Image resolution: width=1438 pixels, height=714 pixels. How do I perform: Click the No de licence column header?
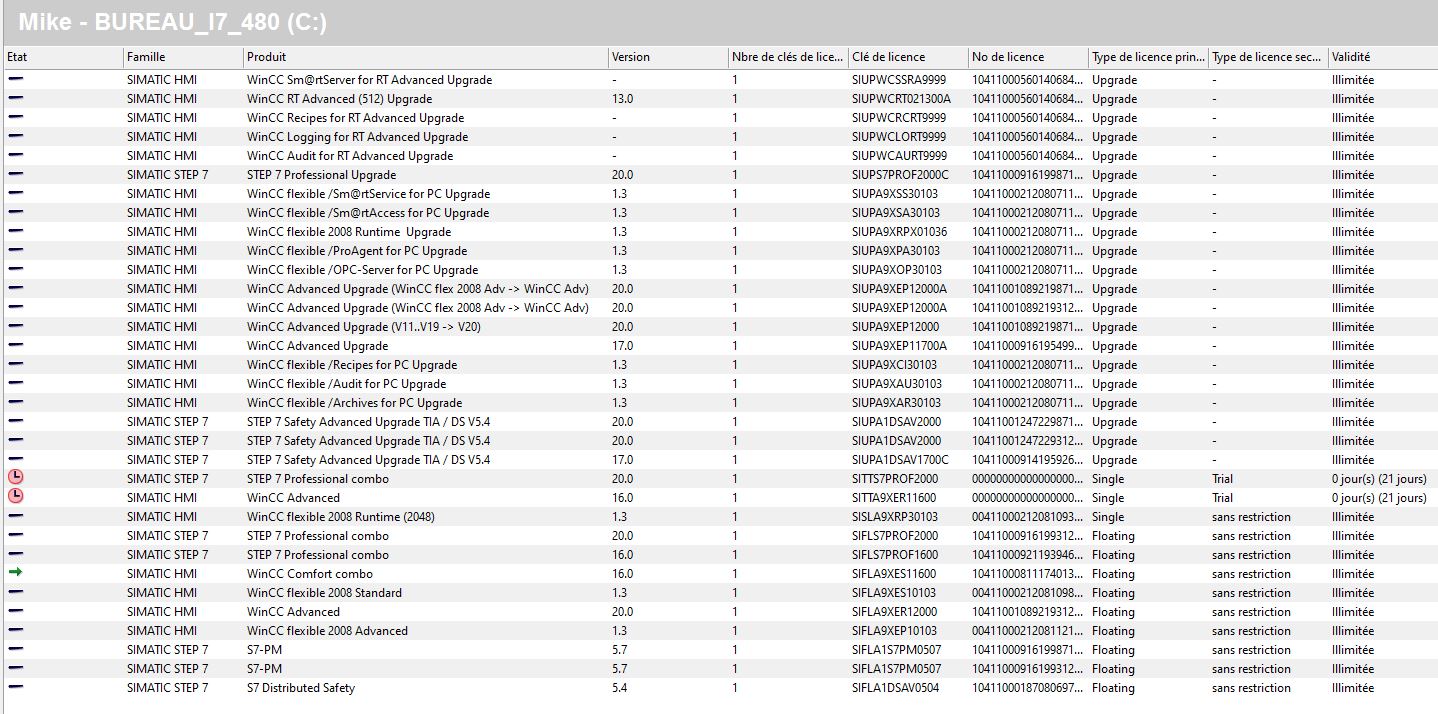(1007, 57)
